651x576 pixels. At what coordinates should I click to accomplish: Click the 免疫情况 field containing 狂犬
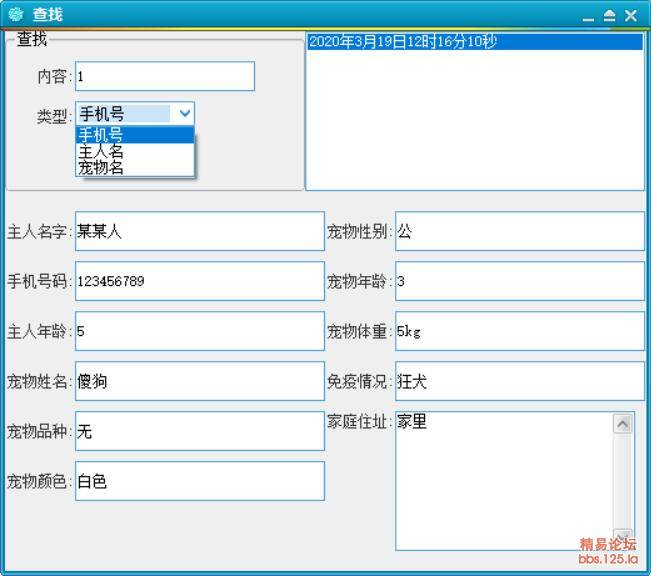pos(520,381)
